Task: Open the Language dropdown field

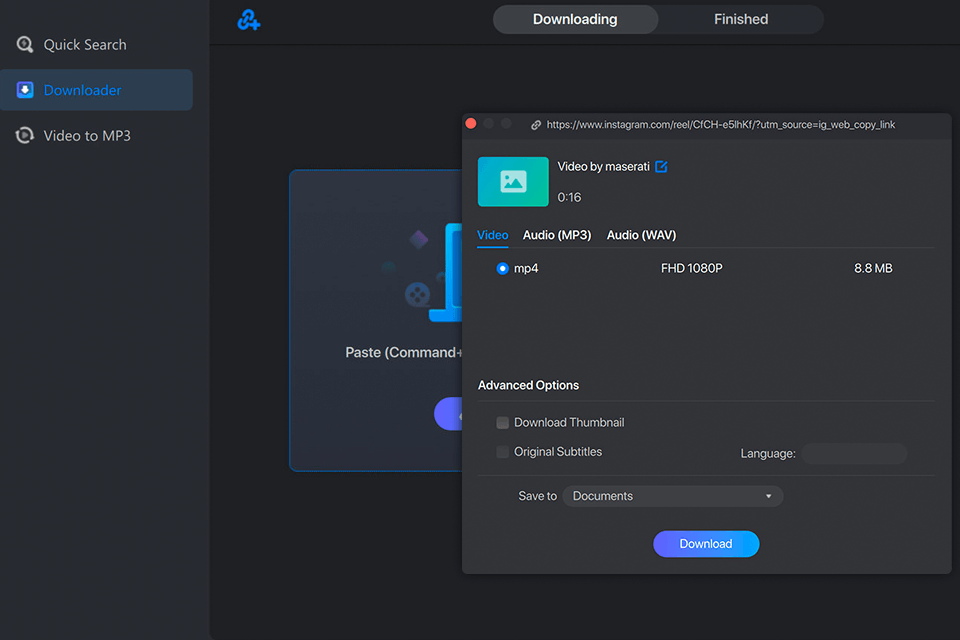Action: [x=854, y=454]
